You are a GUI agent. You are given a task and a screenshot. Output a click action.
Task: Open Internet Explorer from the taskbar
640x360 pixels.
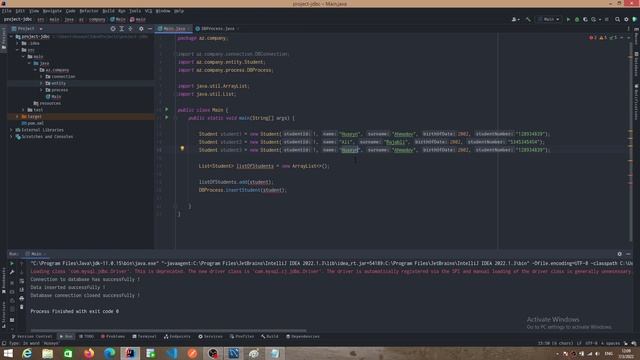click(x=27, y=353)
